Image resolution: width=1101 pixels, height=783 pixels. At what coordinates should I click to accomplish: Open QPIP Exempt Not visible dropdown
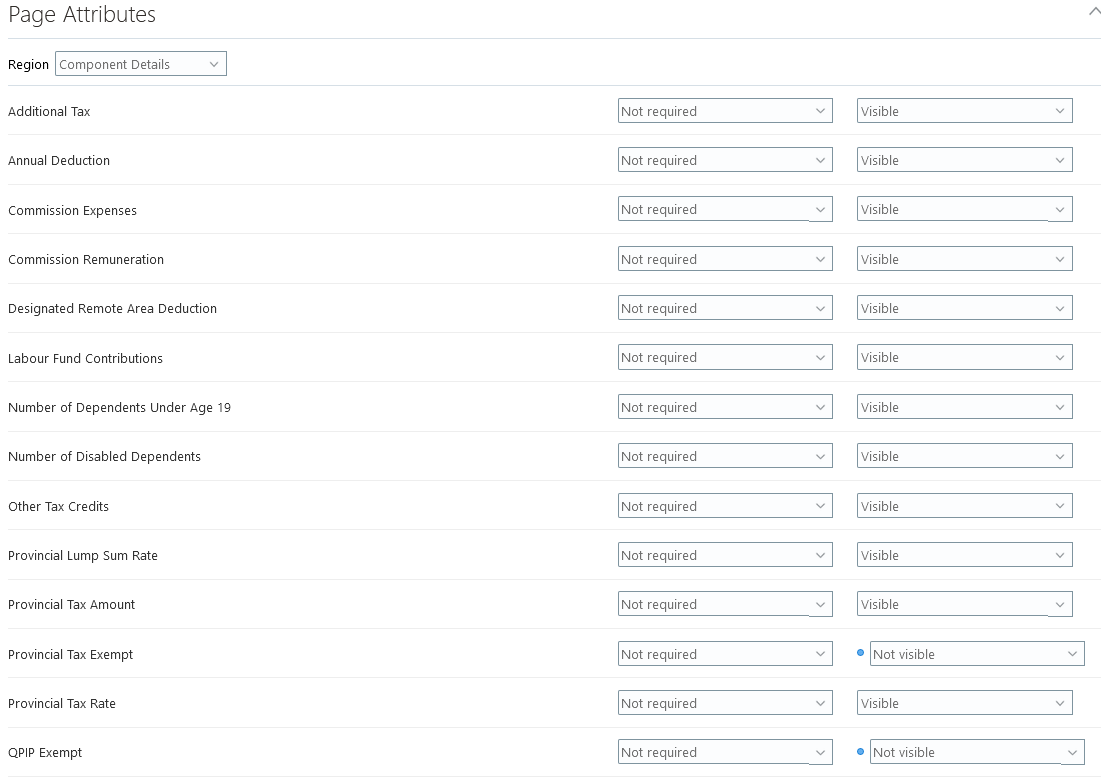[x=977, y=753]
